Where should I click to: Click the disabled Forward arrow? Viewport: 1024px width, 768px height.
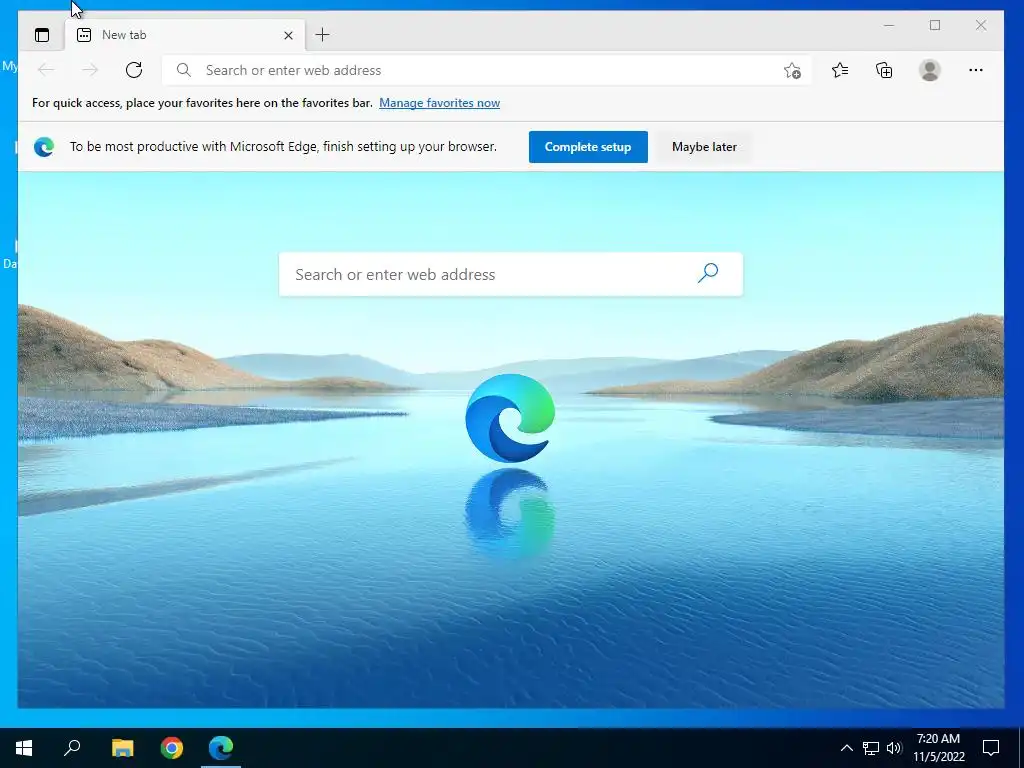point(90,70)
